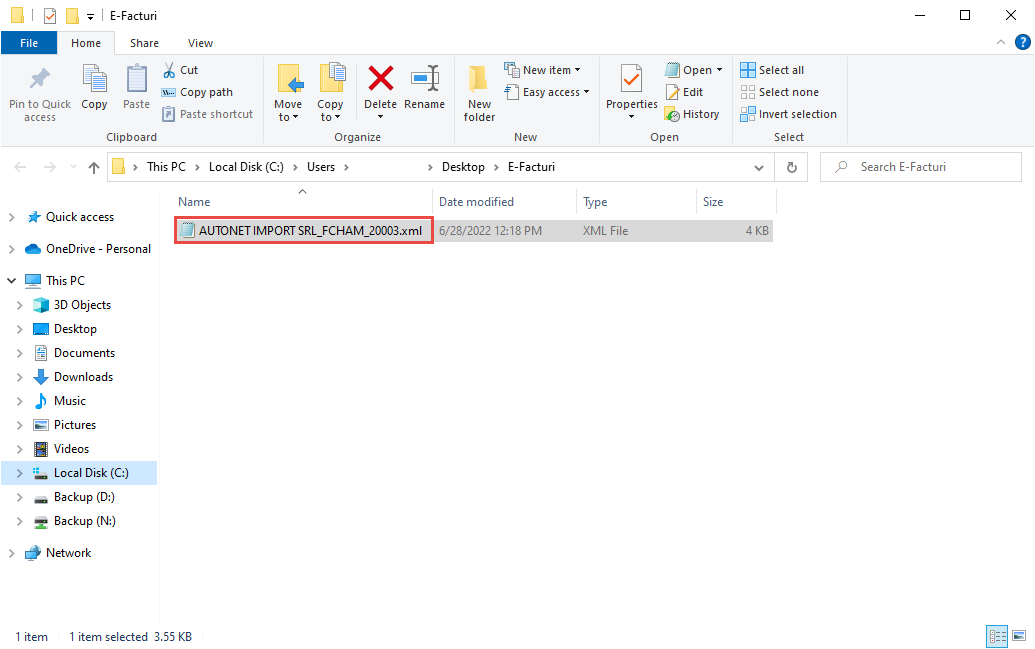Click Paste shortcut

click(207, 114)
